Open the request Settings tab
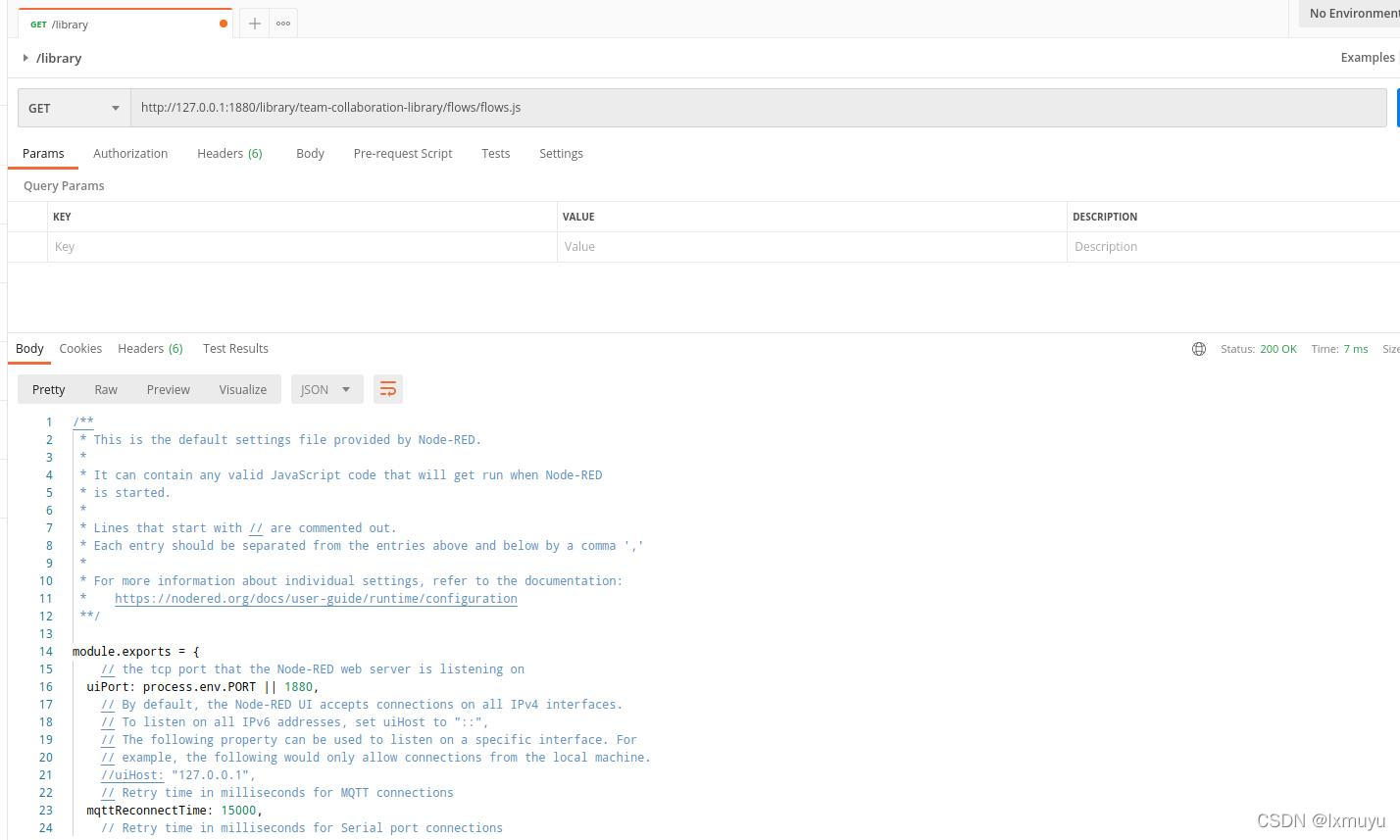The height and width of the screenshot is (840, 1400). click(x=561, y=154)
